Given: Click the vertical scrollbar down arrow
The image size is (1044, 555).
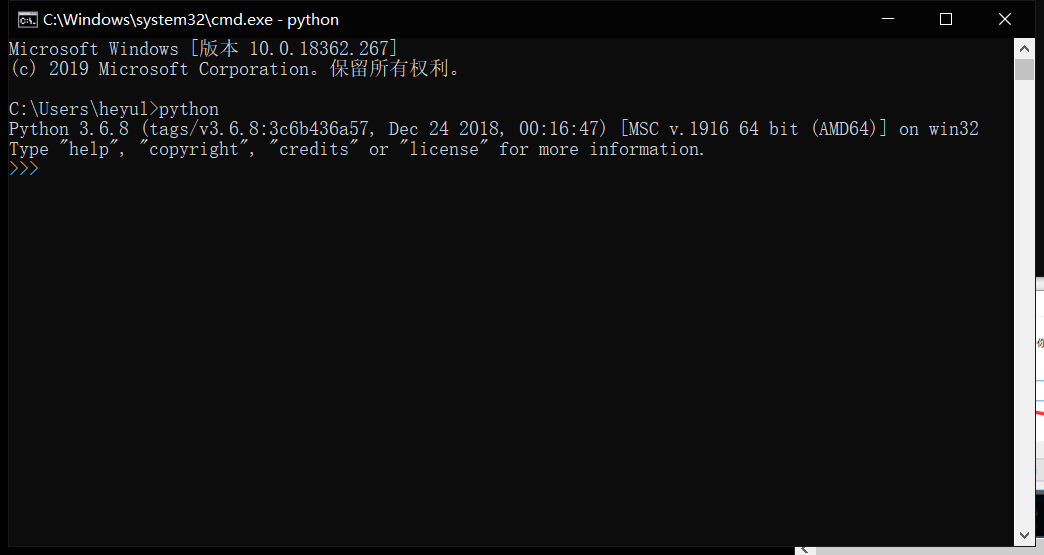Looking at the screenshot, I should click(x=1024, y=536).
